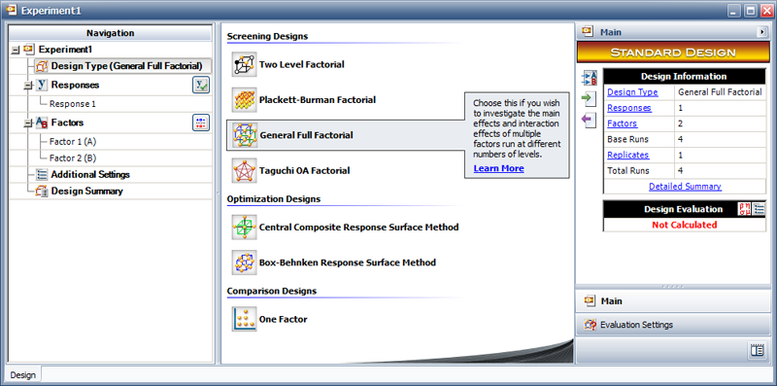Click the purple arrow page icon
777x386 pixels.
point(589,120)
